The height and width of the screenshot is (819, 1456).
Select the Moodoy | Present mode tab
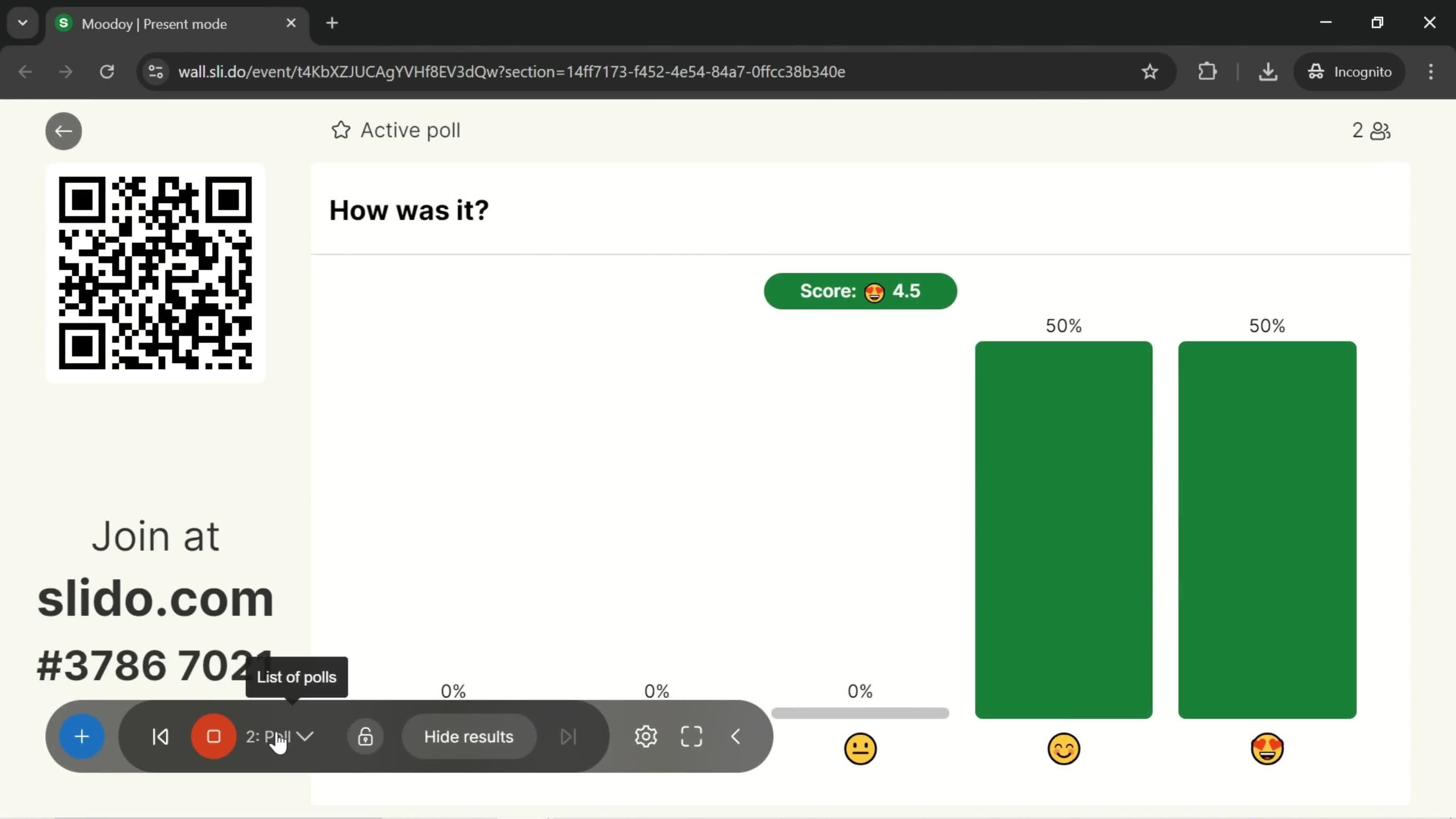coord(177,24)
